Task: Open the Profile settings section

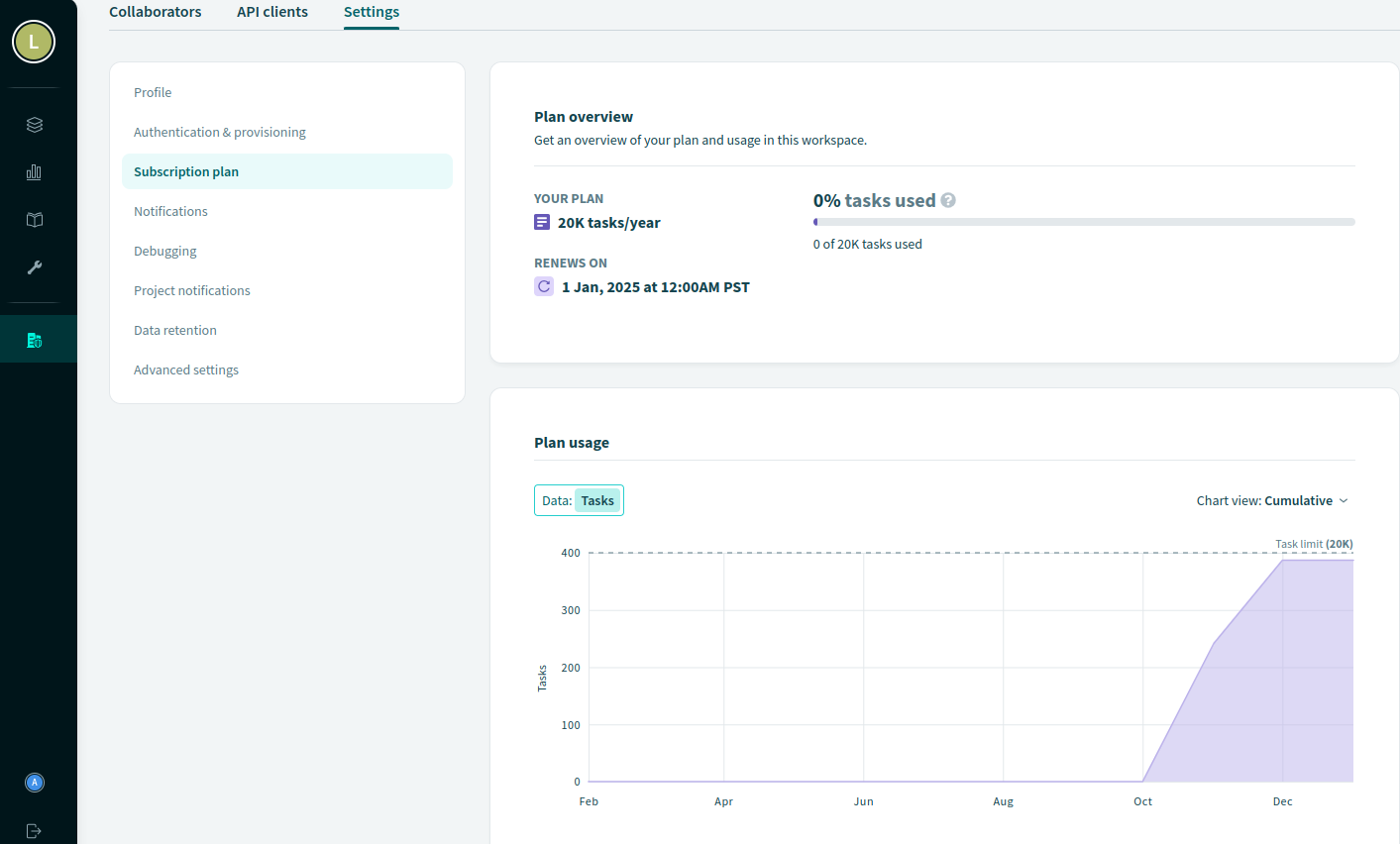Action: (x=153, y=92)
